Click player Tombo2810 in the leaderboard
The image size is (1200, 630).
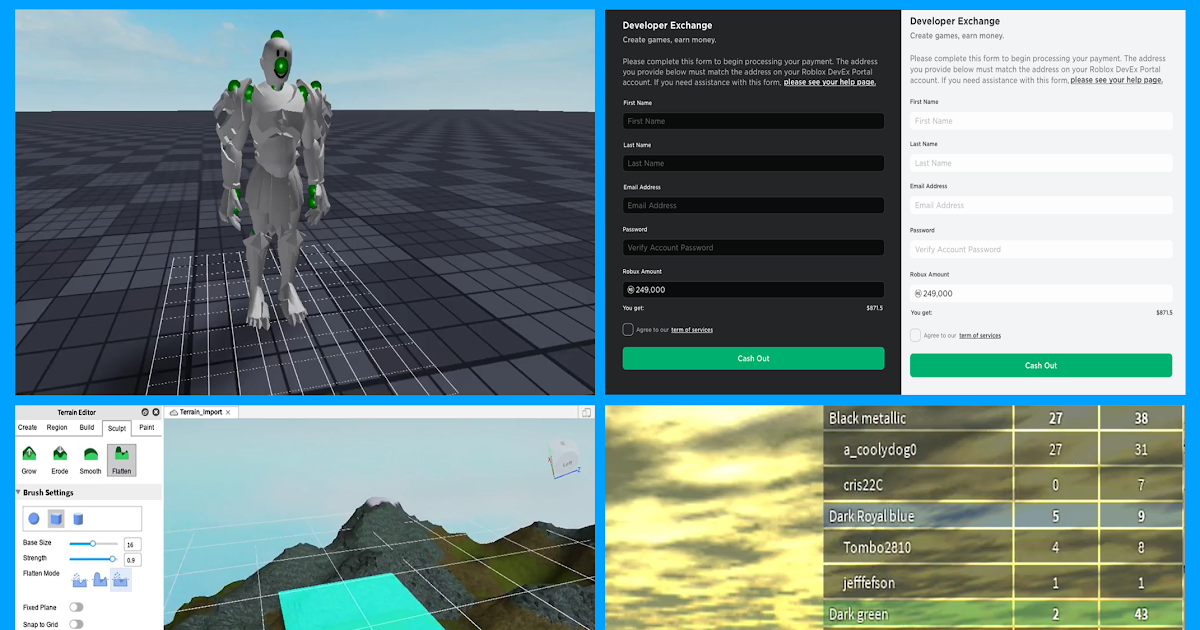(x=1004, y=548)
